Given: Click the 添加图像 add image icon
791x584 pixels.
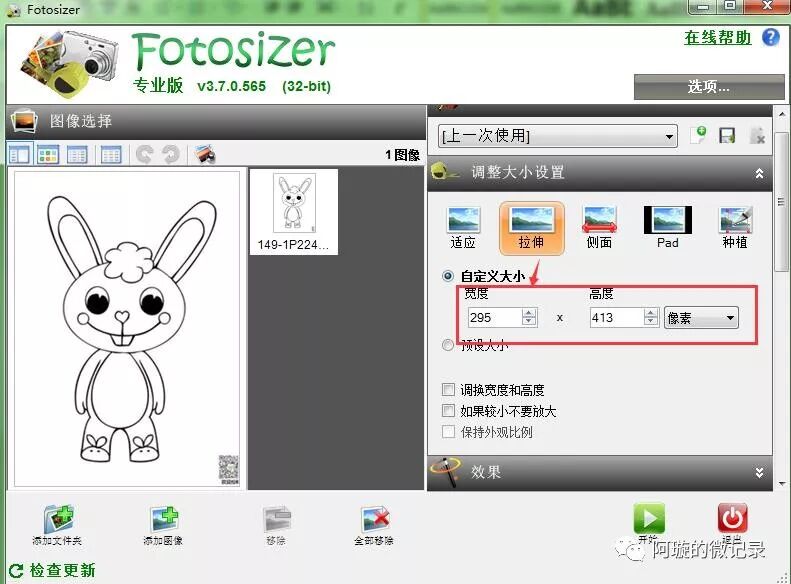Looking at the screenshot, I should (164, 519).
